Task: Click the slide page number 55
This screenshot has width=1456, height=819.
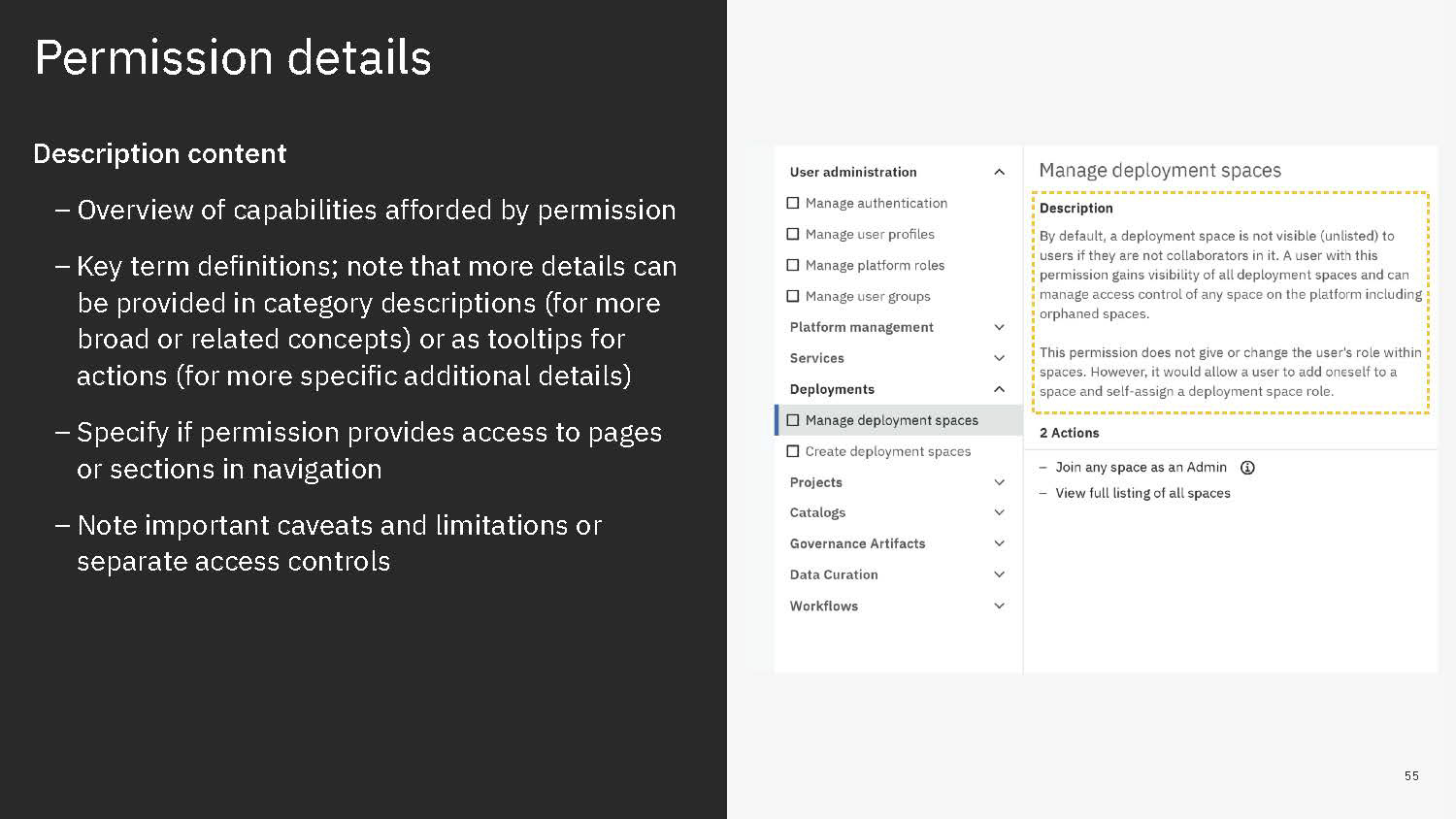Action: coord(1411,776)
